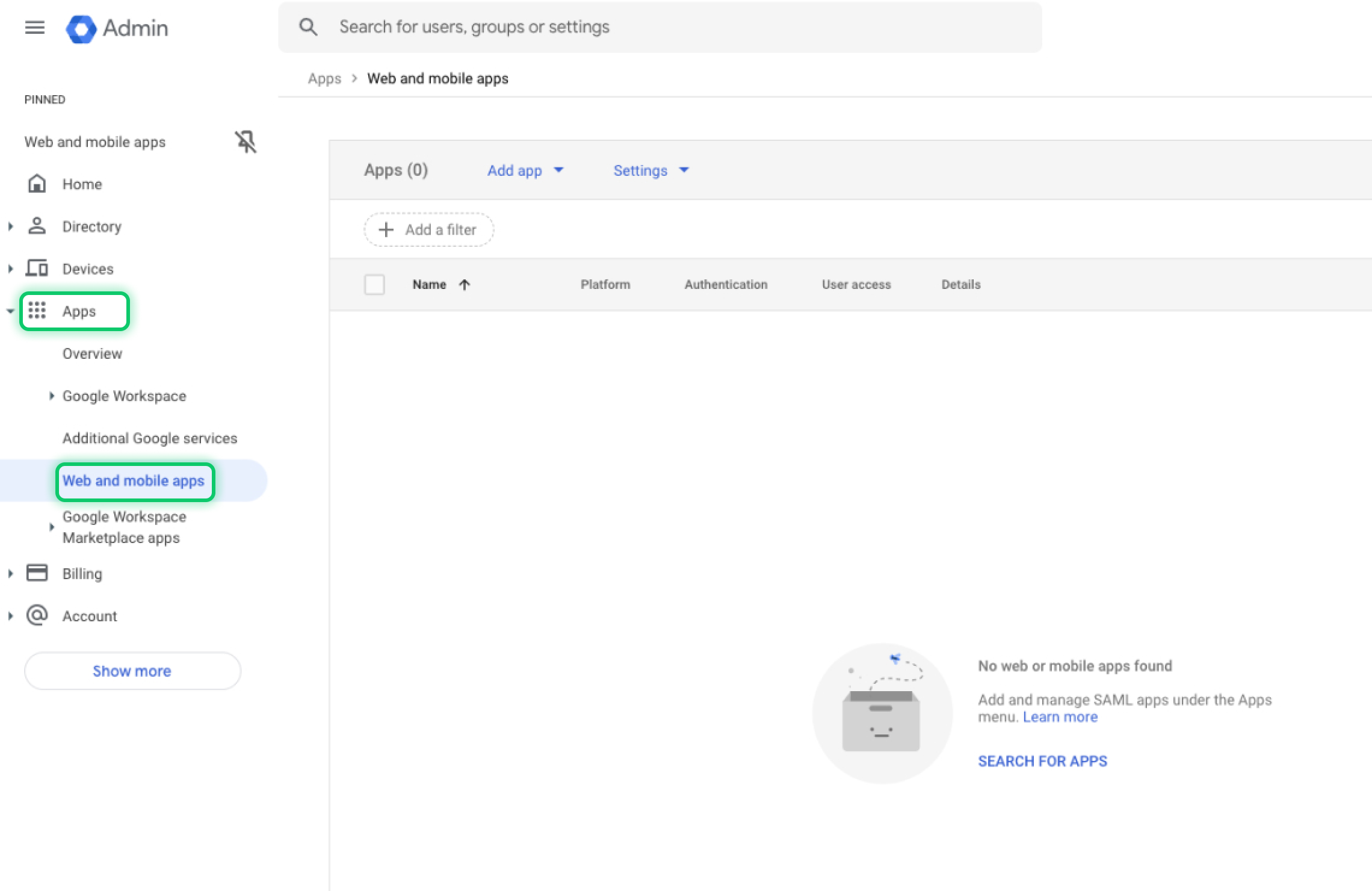Click Apps in the breadcrumb
1372x891 pixels.
click(x=324, y=79)
